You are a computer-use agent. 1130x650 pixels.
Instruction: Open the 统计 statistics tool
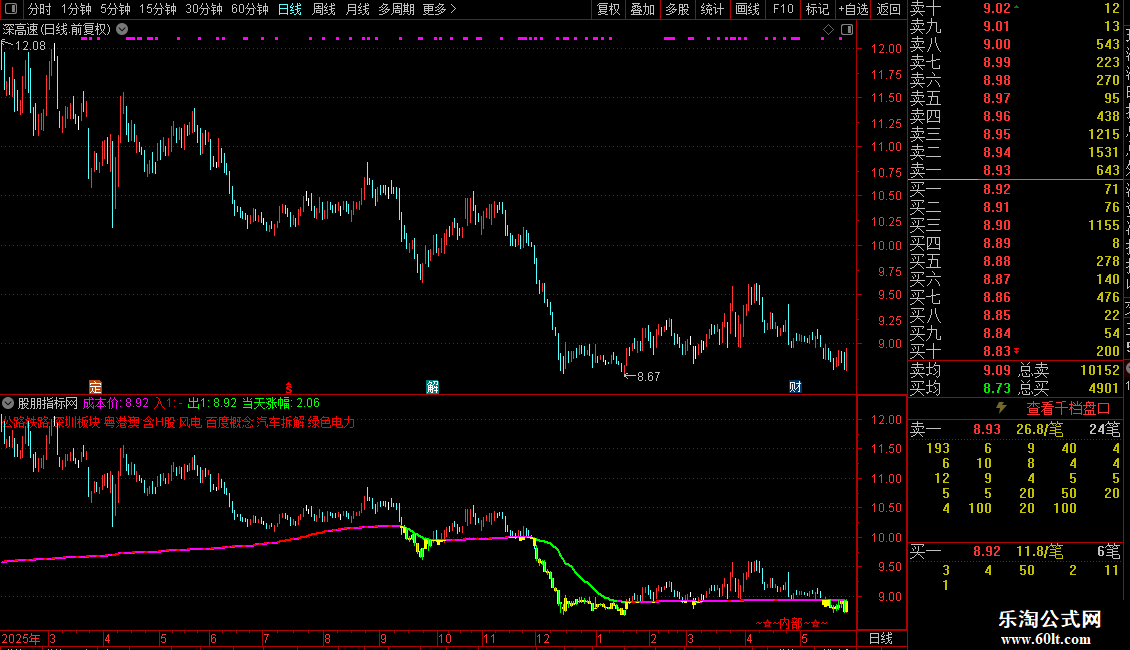[712, 9]
